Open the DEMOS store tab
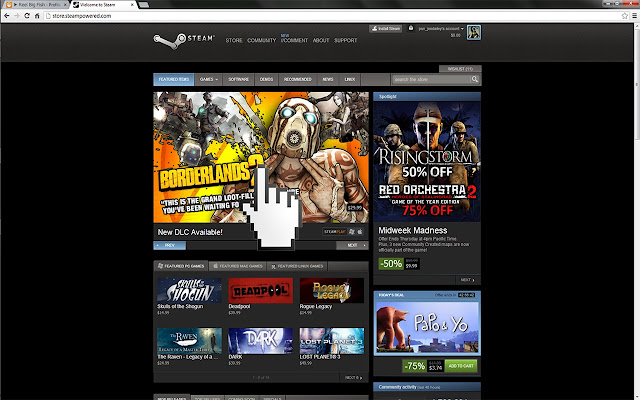 [x=266, y=79]
